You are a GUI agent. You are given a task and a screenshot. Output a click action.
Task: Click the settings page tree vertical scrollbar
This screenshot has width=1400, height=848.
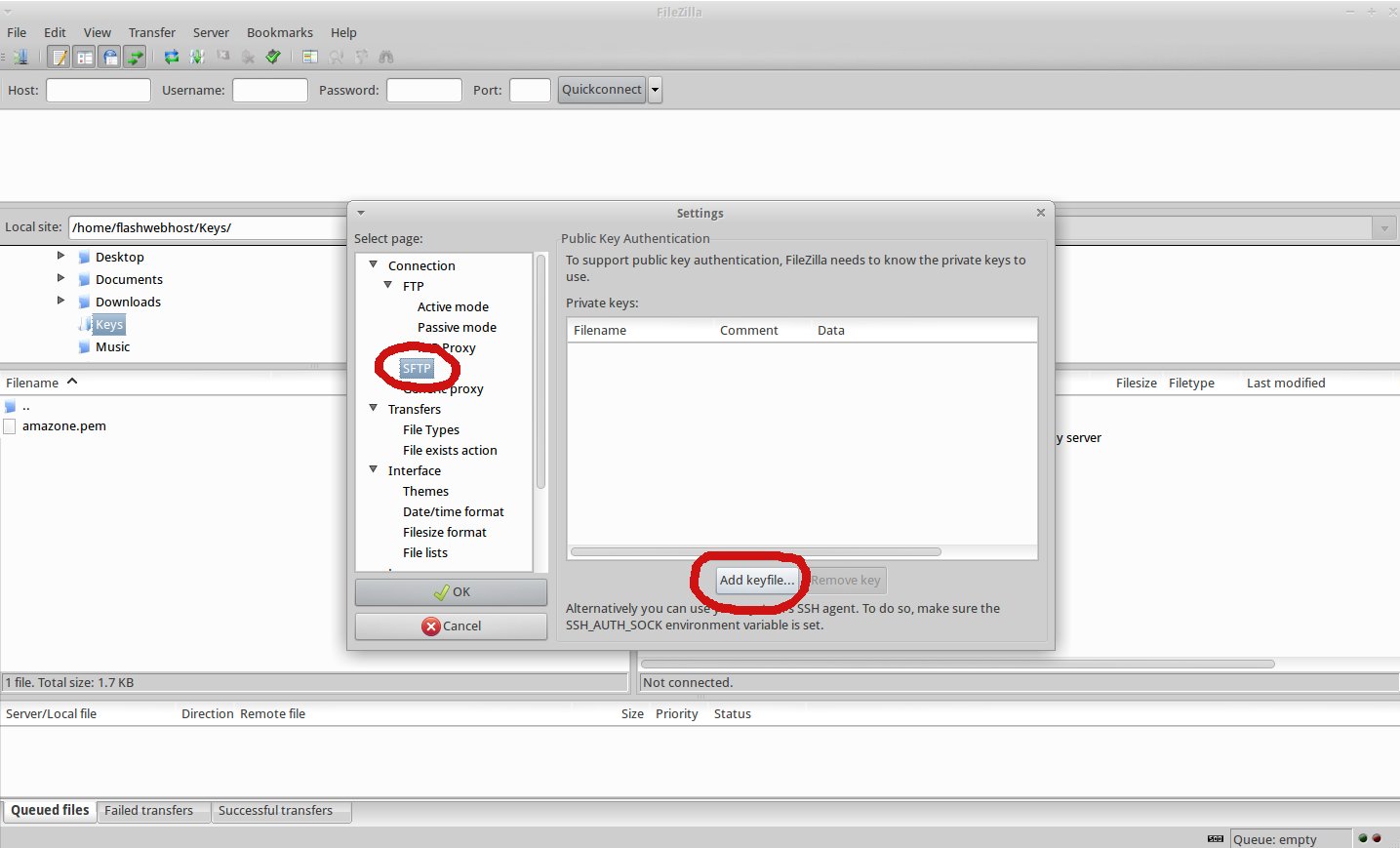(540, 371)
